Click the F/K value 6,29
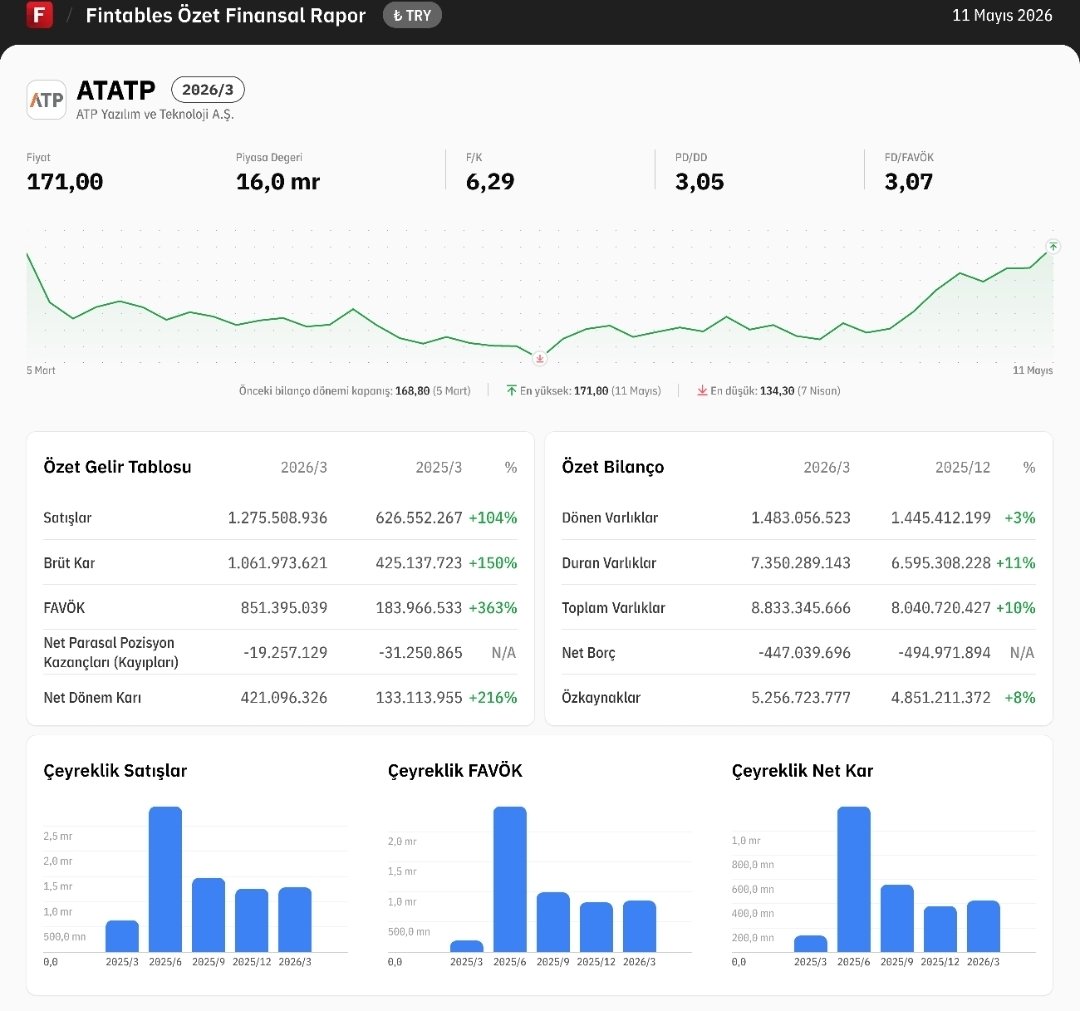 [x=490, y=182]
